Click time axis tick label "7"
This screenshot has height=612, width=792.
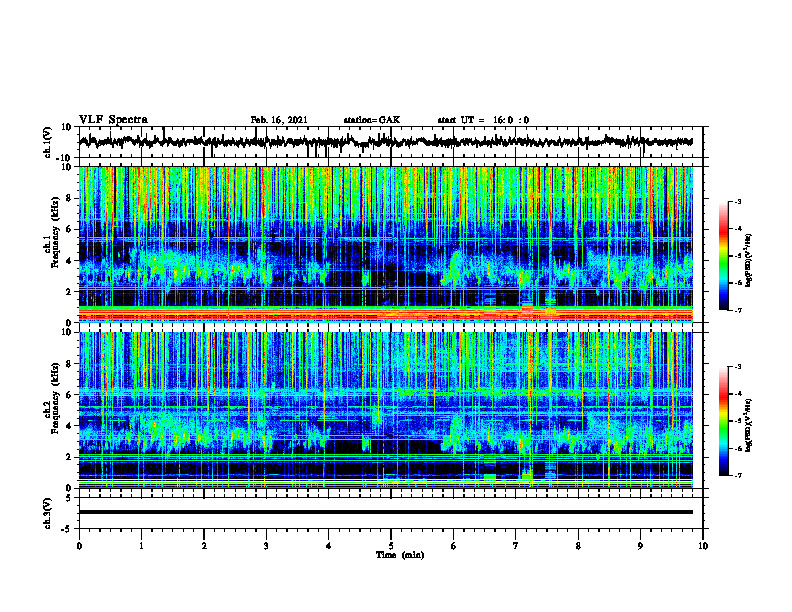click(x=516, y=546)
